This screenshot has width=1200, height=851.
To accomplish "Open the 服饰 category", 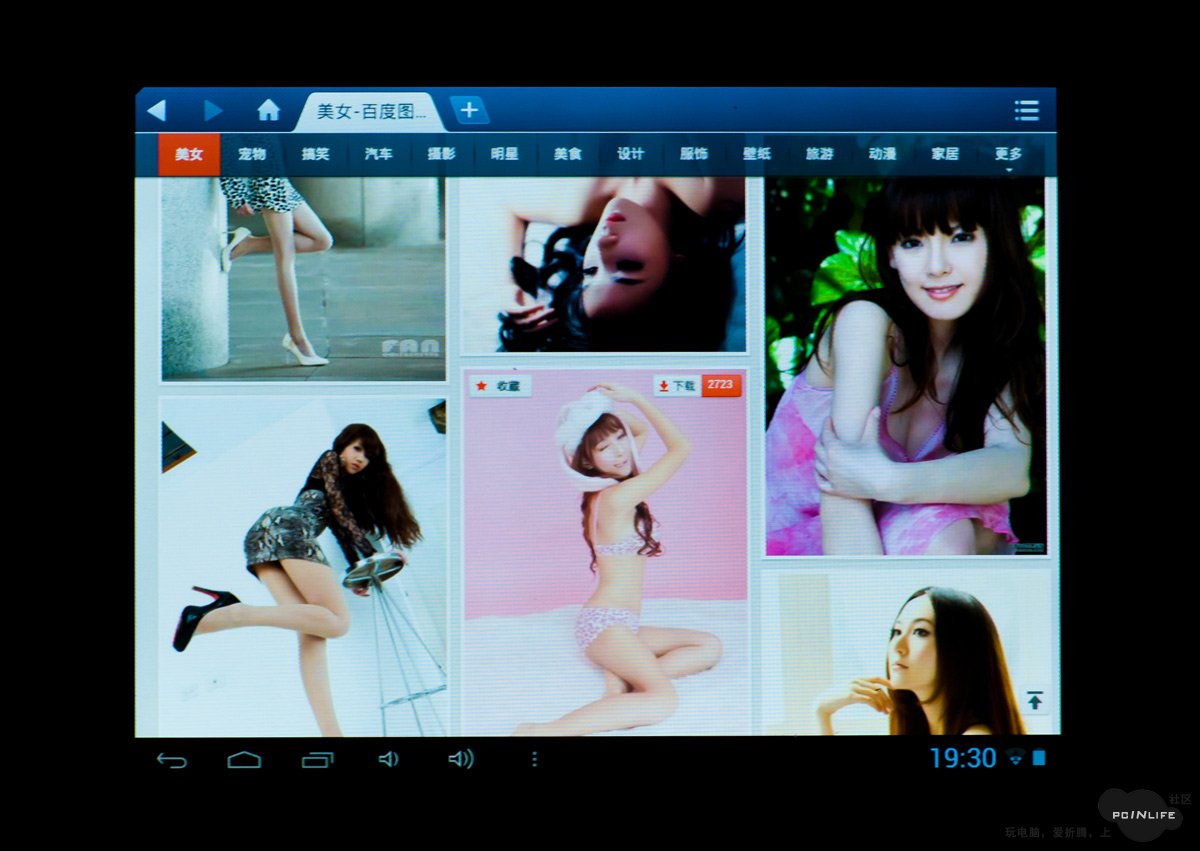I will [x=693, y=154].
